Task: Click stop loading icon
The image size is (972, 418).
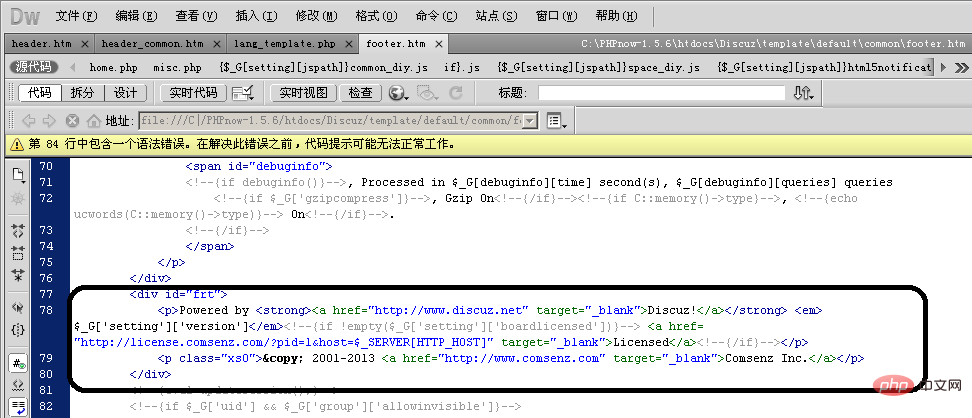Action: click(73, 120)
